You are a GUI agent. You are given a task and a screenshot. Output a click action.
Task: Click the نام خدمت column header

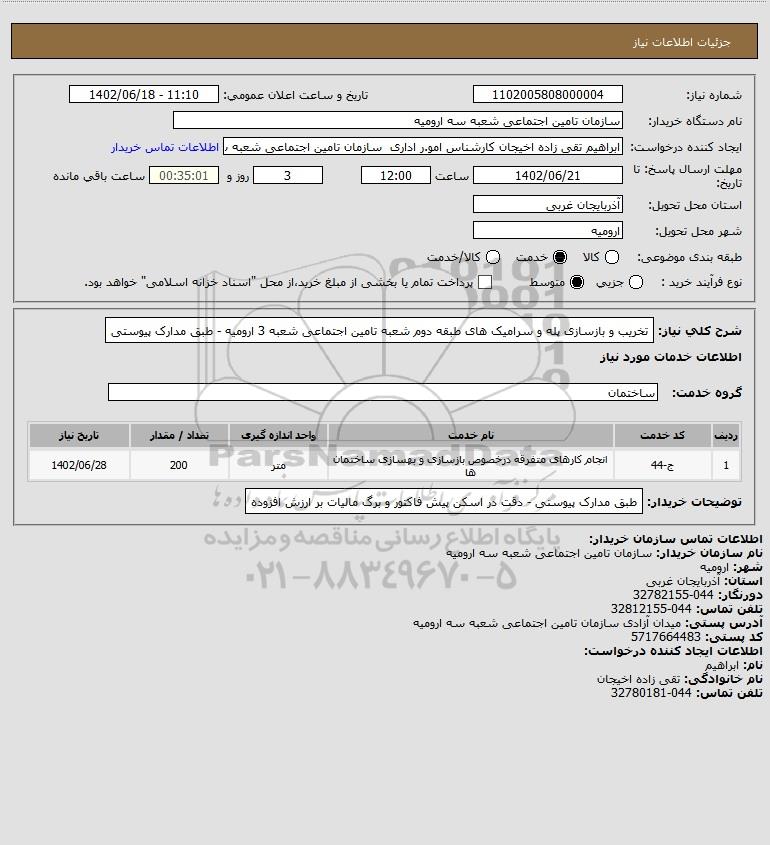click(x=470, y=435)
